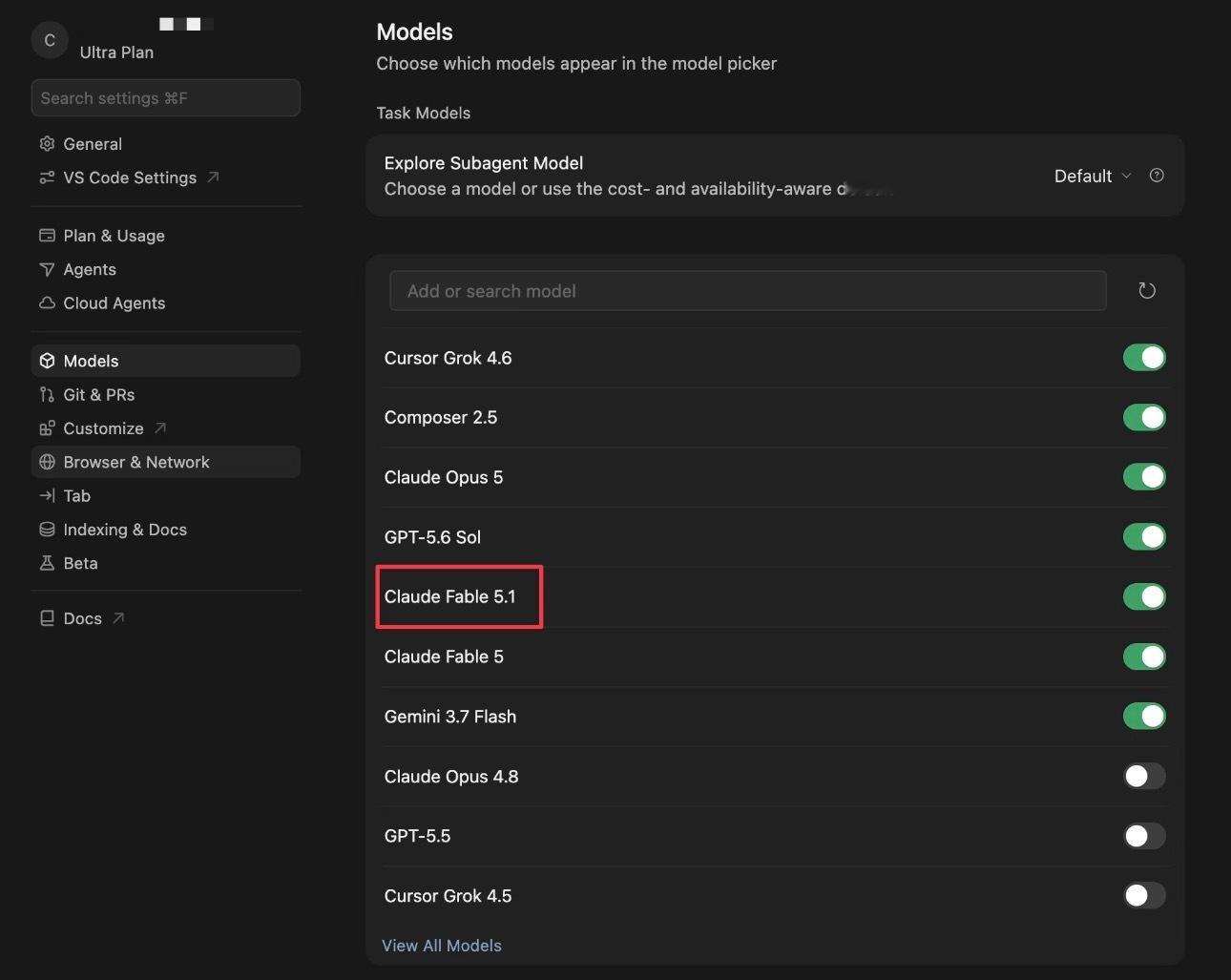Open Git & PRs branch icon
This screenshot has height=980, width=1231.
pos(47,395)
